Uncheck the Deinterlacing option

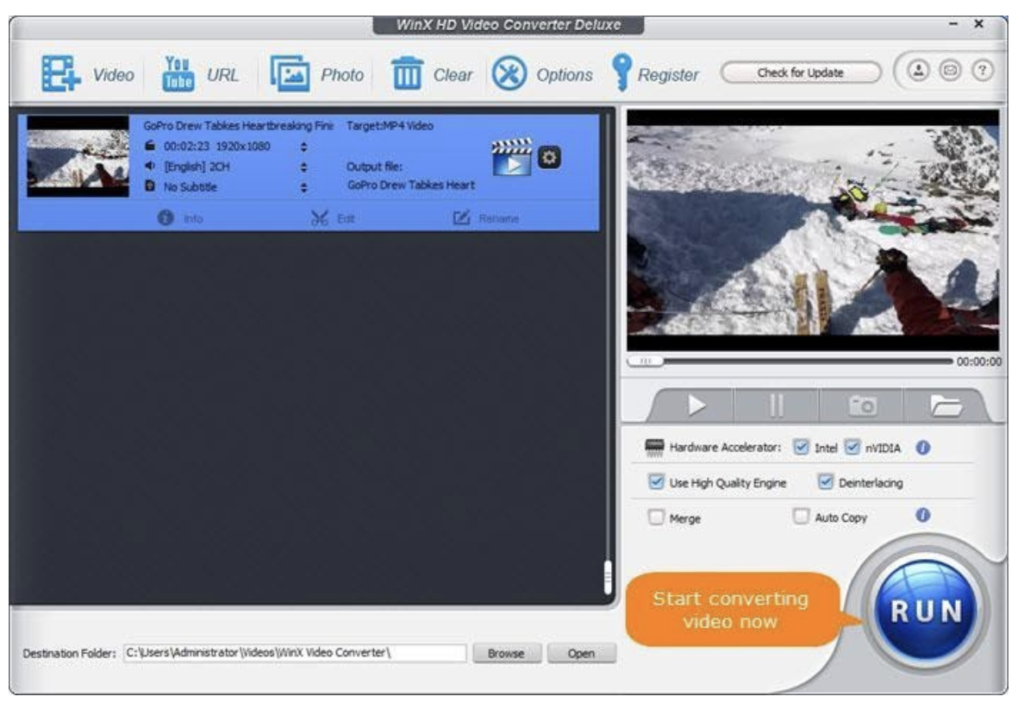825,482
